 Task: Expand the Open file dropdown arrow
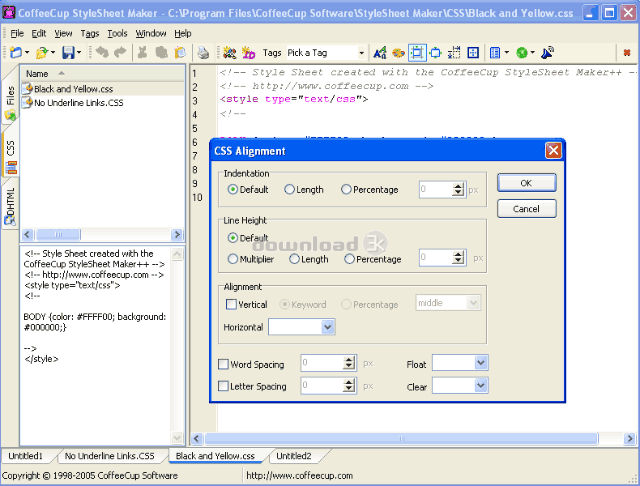[53, 53]
